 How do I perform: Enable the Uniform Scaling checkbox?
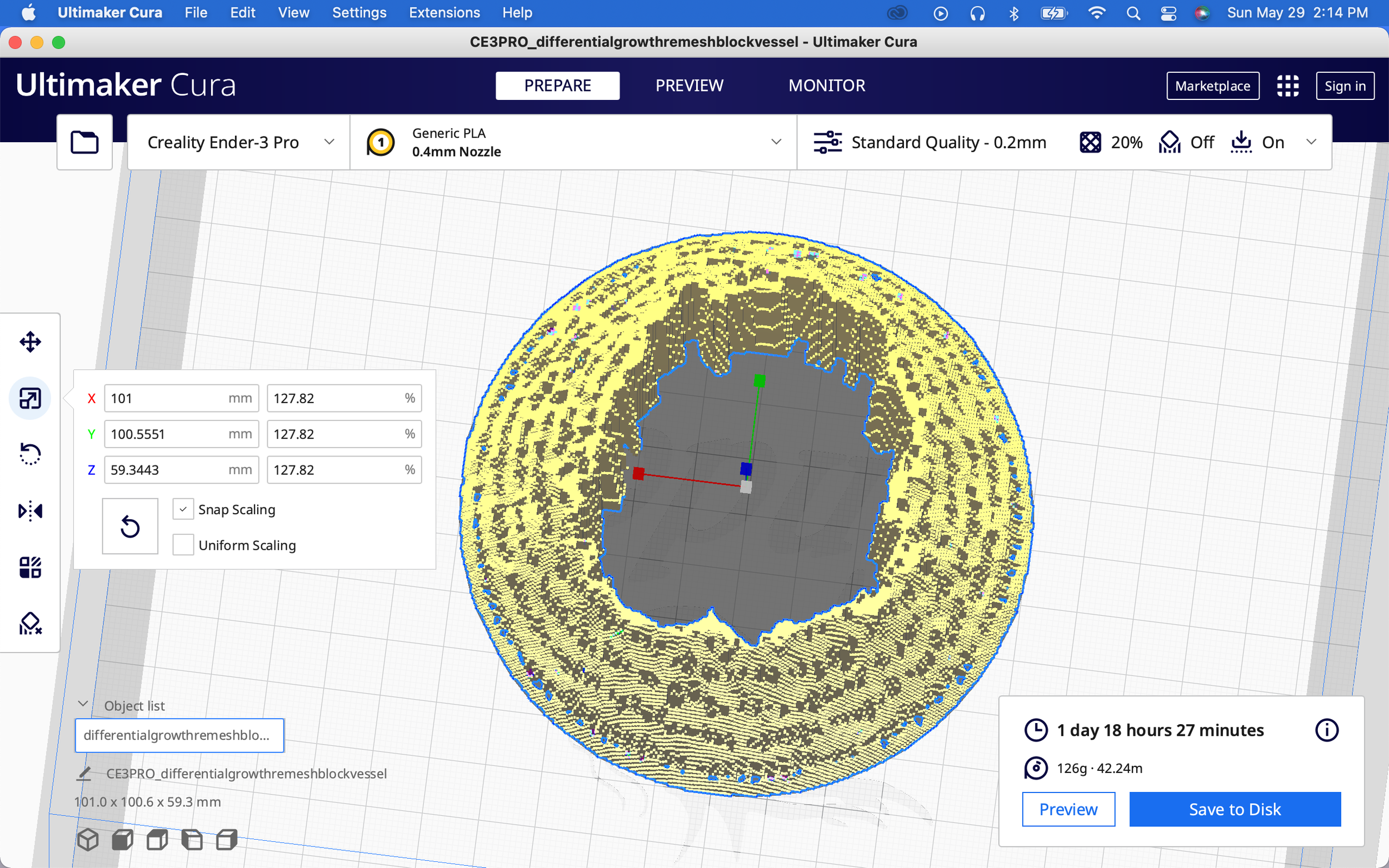tap(183, 545)
